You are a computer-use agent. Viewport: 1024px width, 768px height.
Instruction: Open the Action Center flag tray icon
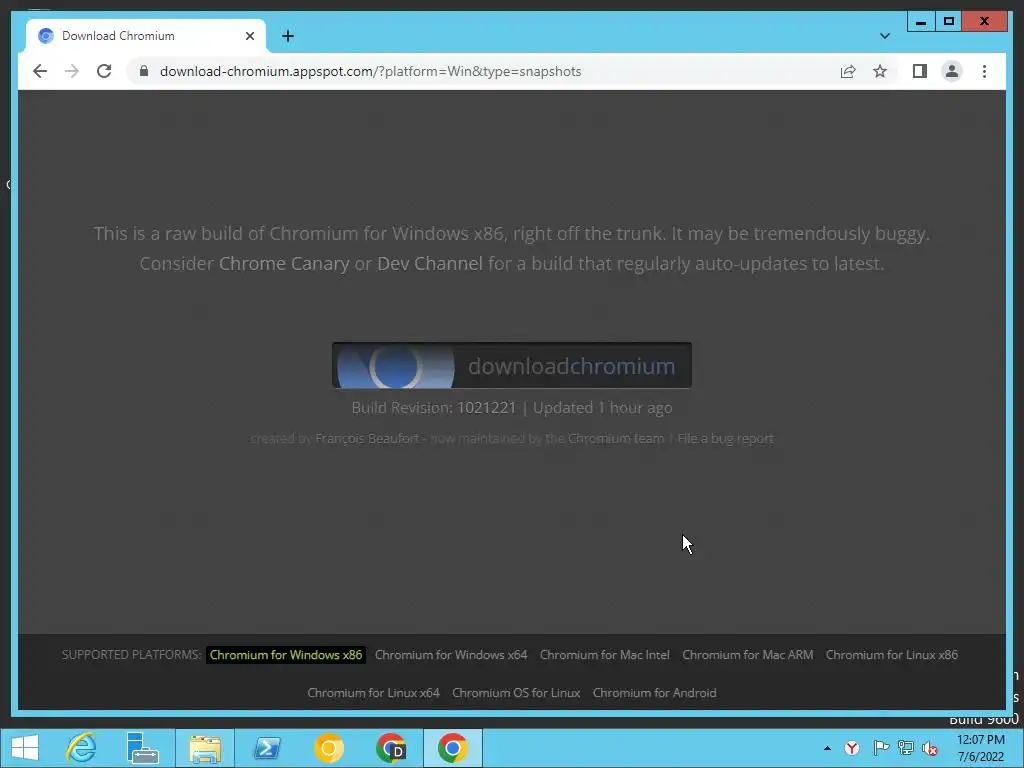click(880, 748)
